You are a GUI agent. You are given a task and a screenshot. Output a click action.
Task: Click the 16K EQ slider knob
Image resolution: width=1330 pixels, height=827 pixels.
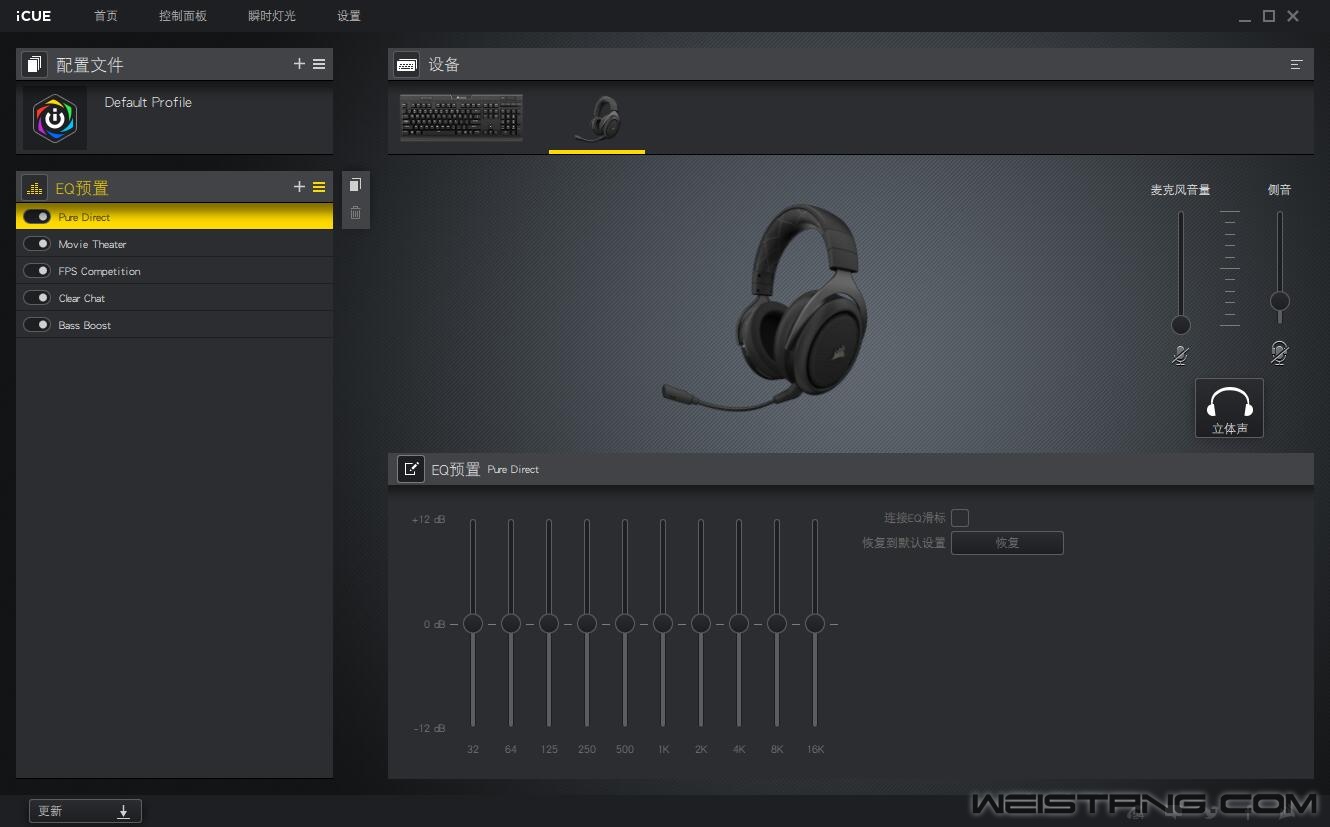pos(815,624)
